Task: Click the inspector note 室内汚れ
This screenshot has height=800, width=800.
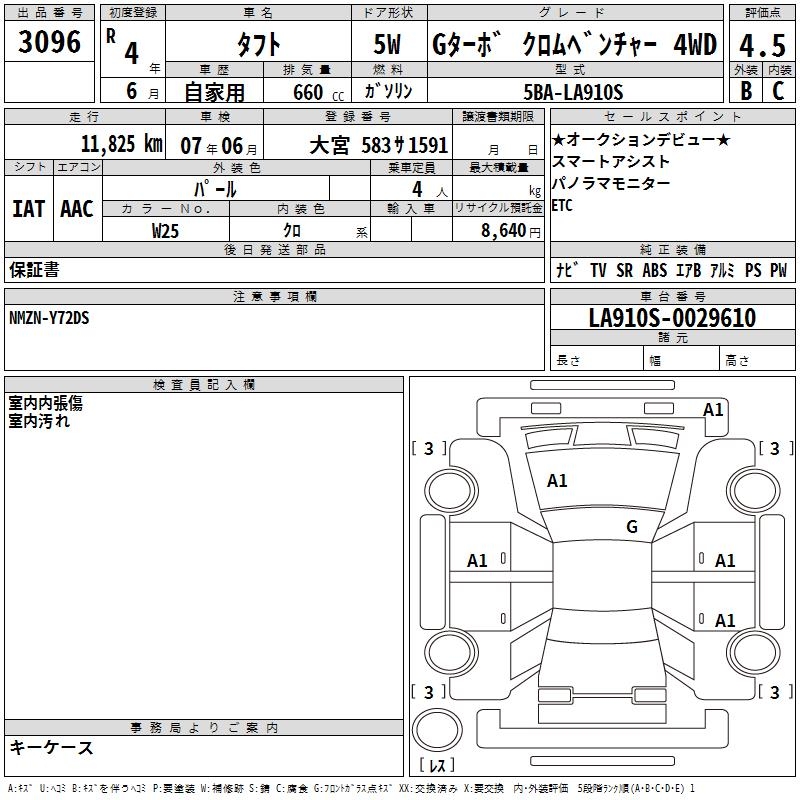Action: tap(39, 421)
